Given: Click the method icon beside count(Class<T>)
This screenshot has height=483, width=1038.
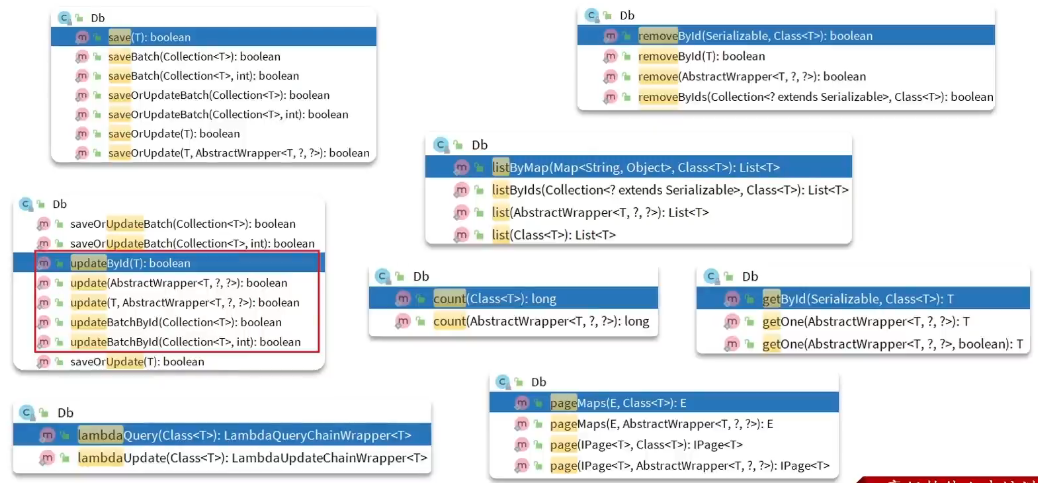Looking at the screenshot, I should [x=403, y=298].
